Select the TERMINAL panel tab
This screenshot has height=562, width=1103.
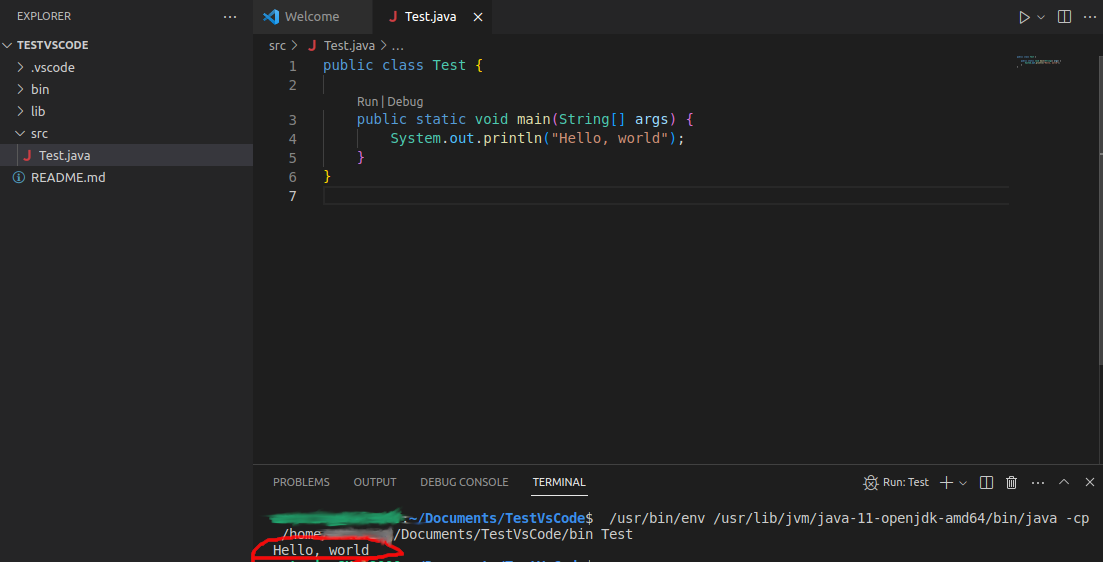tap(559, 483)
